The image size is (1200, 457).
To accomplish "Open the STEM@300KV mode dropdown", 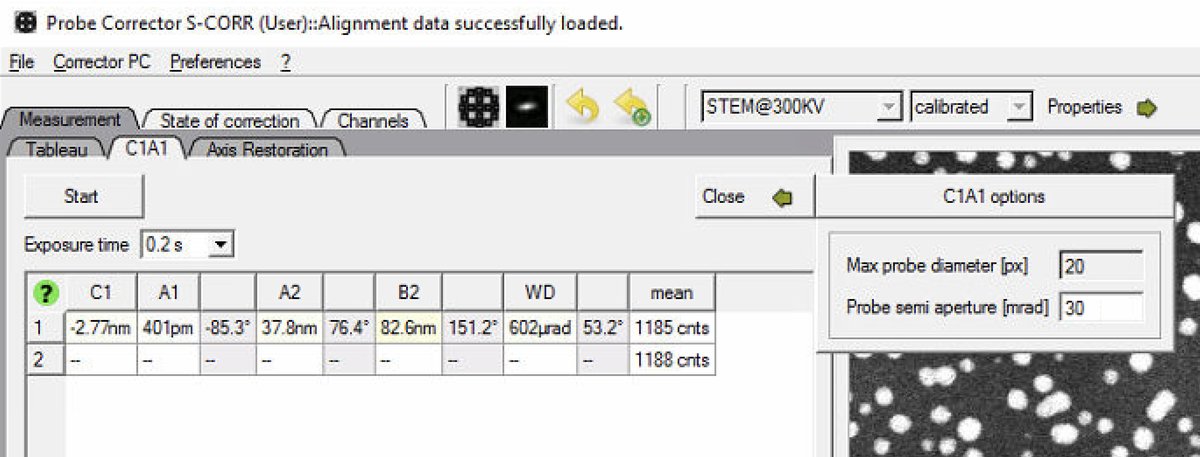I will pos(887,107).
